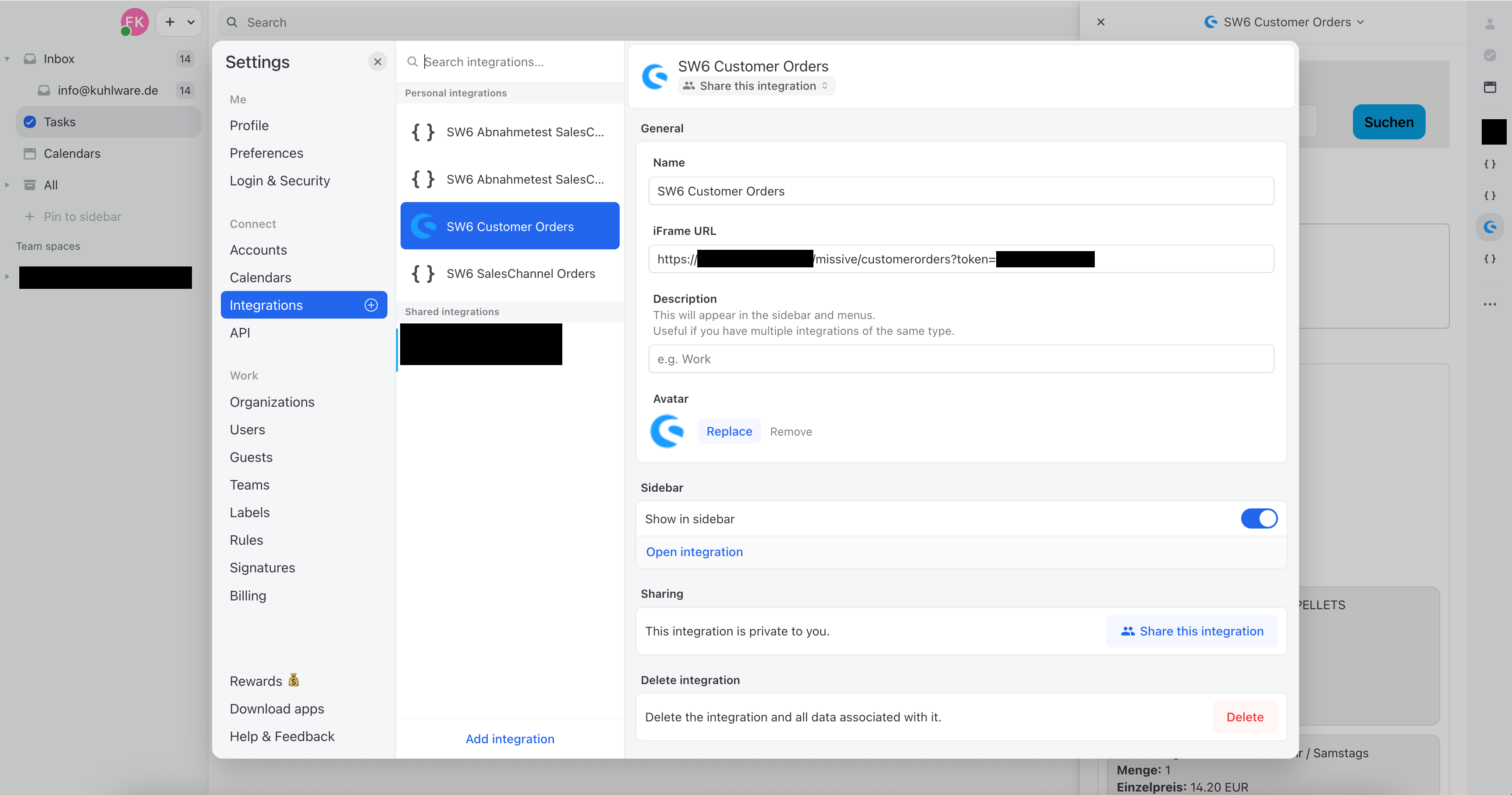Image resolution: width=1512 pixels, height=795 pixels.
Task: Open Rewards page
Action: tap(265, 681)
